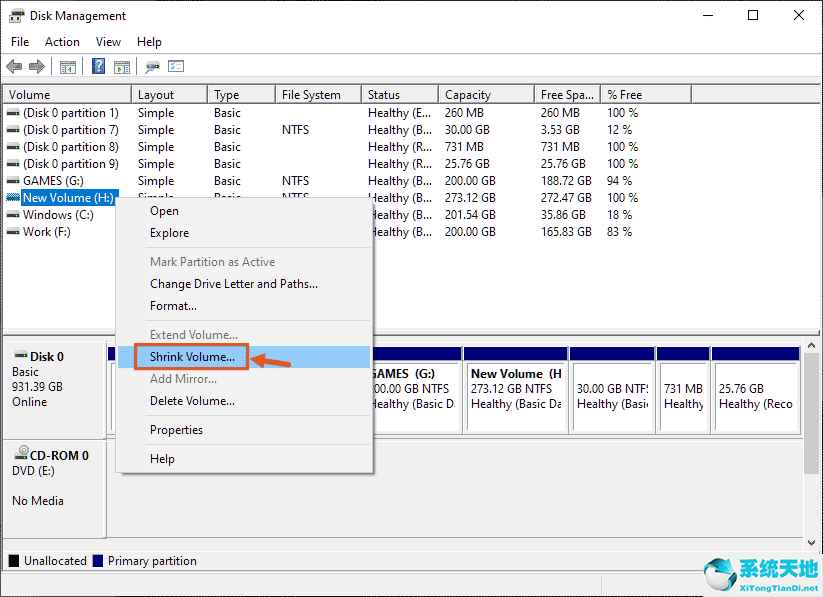823x597 pixels.
Task: Select the Disk 0 drive icon
Action: [x=22, y=356]
